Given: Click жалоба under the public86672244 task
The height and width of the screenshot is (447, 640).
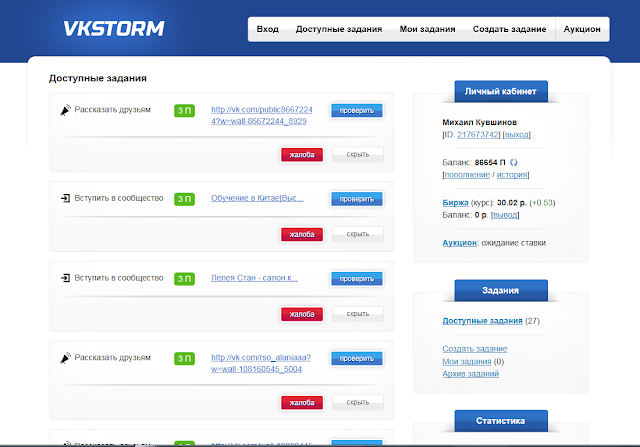Looking at the screenshot, I should (x=302, y=155).
